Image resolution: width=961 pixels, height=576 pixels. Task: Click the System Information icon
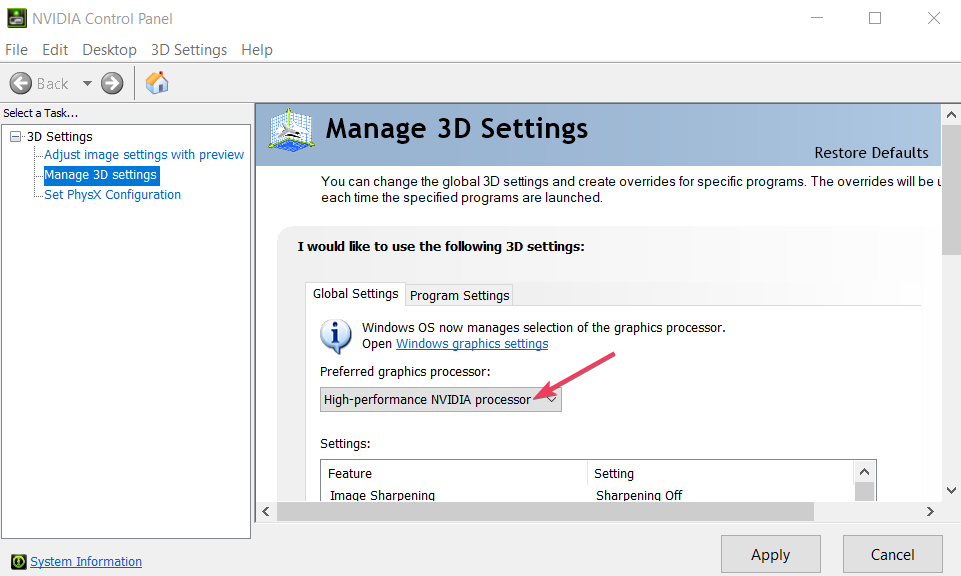(17, 562)
